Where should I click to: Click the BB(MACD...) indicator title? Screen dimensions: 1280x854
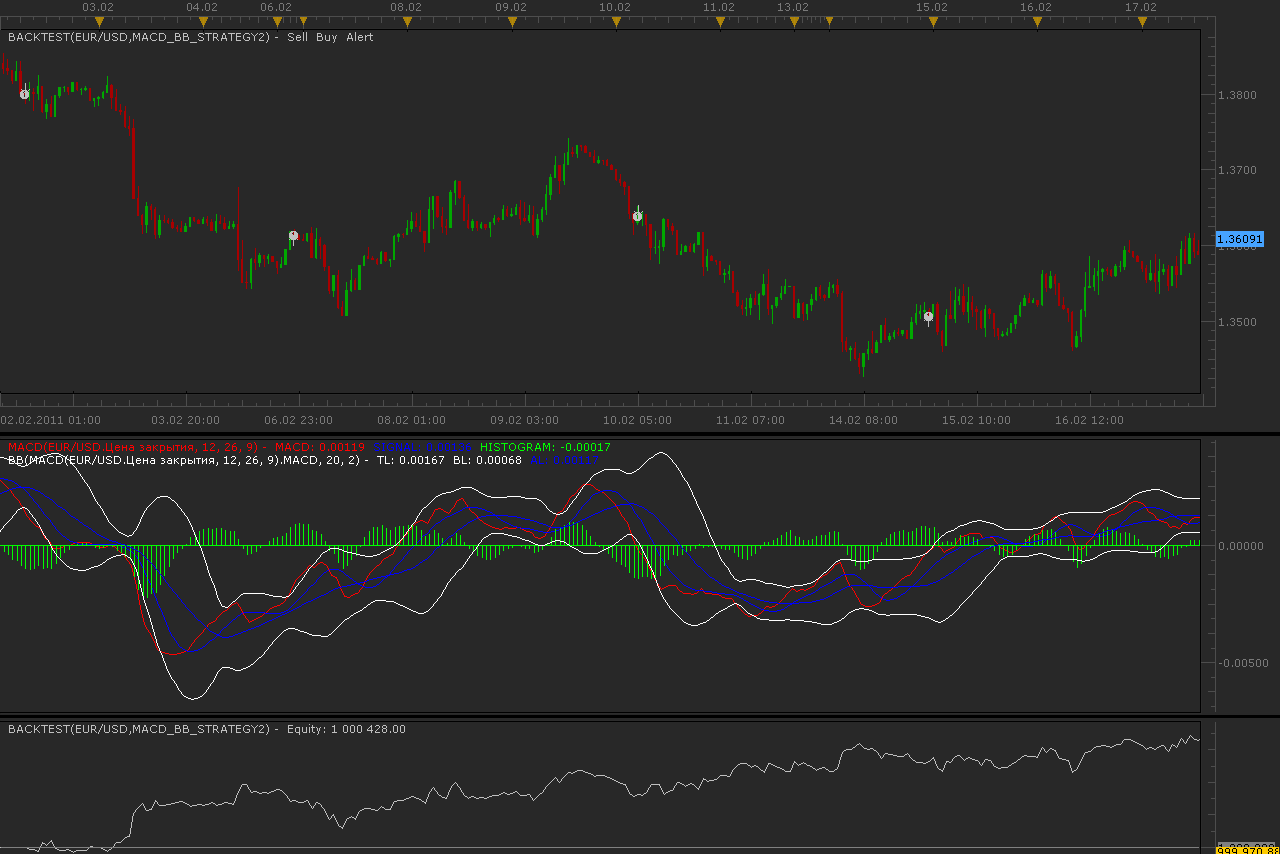click(184, 460)
